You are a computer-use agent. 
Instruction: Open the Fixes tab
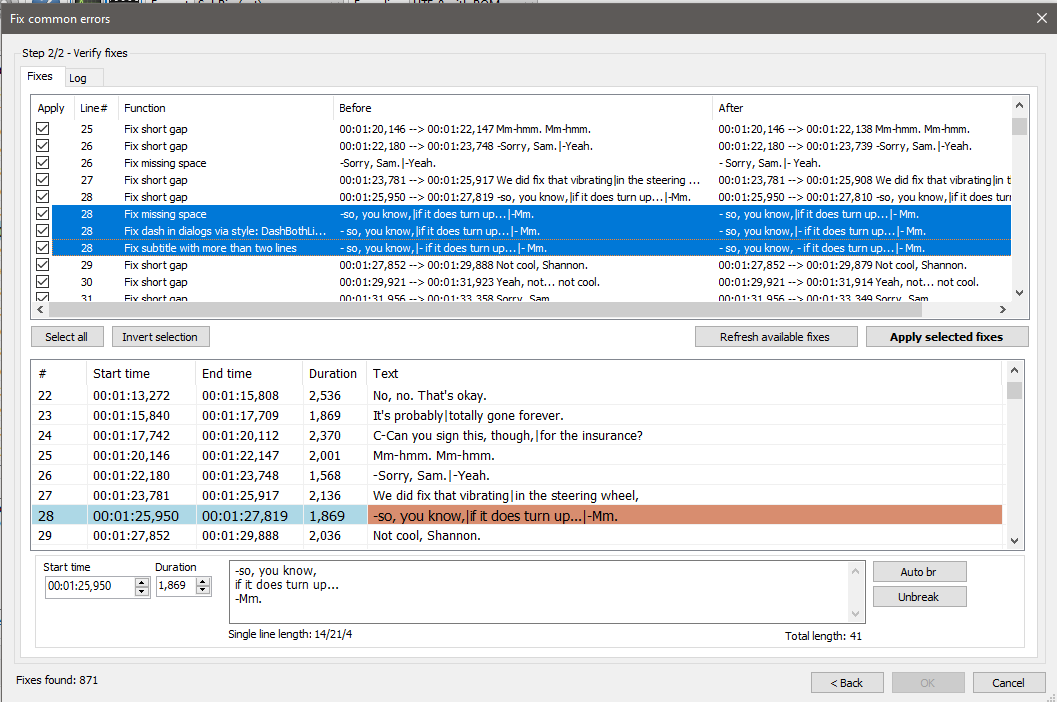40,76
